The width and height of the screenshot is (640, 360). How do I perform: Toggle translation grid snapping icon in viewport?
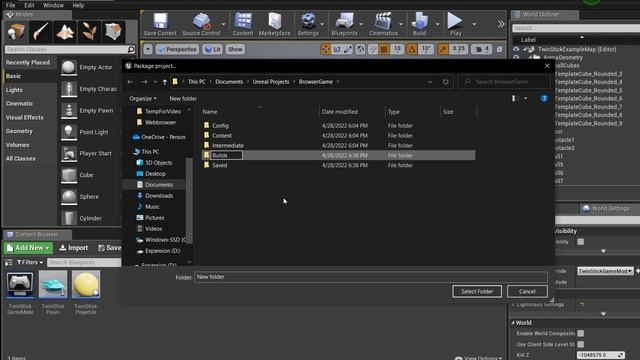pyautogui.click(x=384, y=49)
